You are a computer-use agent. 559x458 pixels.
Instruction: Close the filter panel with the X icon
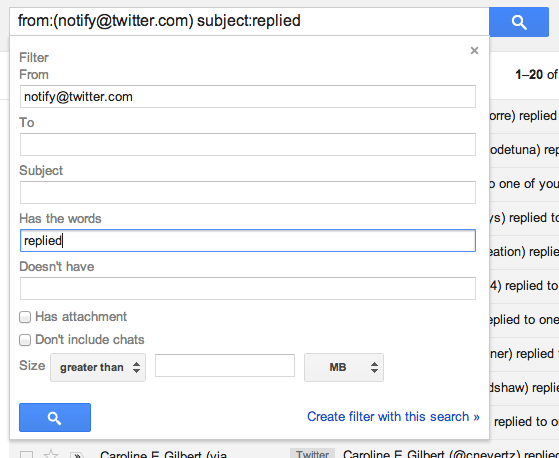[x=474, y=51]
